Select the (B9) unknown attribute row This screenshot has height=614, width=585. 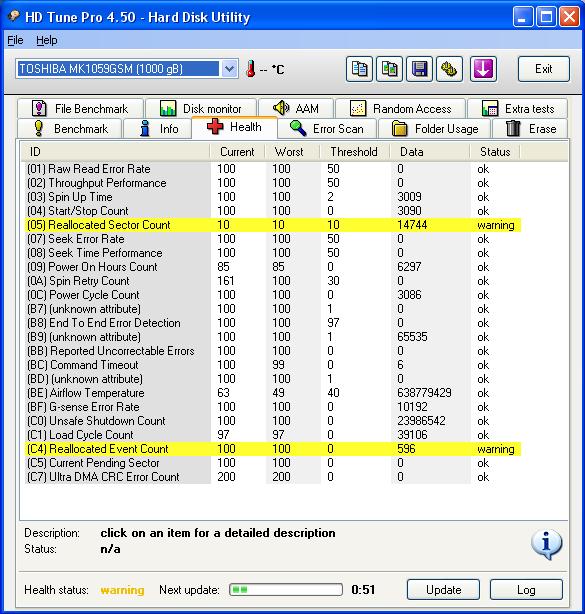[273, 337]
